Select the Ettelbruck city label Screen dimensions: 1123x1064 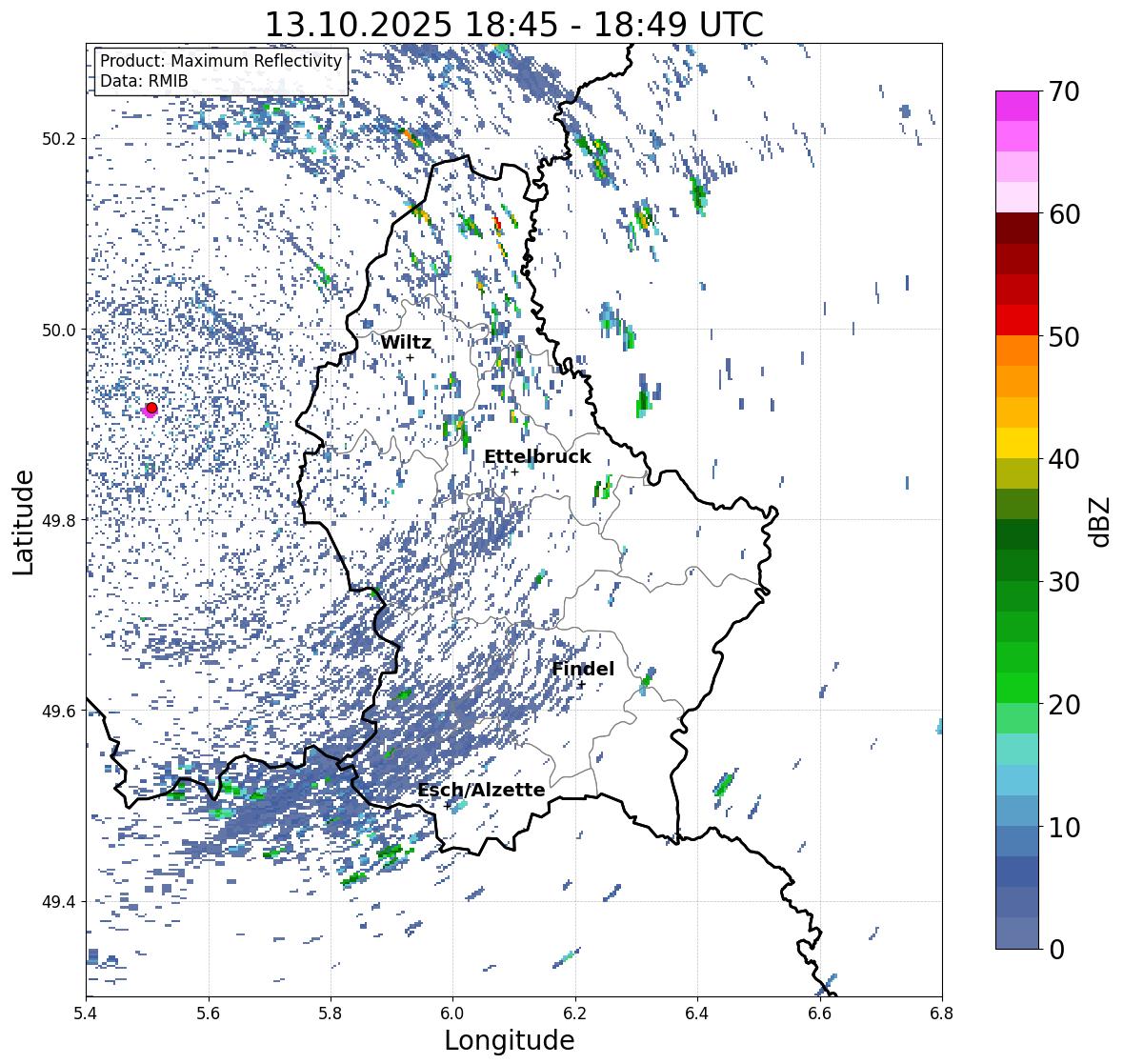(537, 457)
